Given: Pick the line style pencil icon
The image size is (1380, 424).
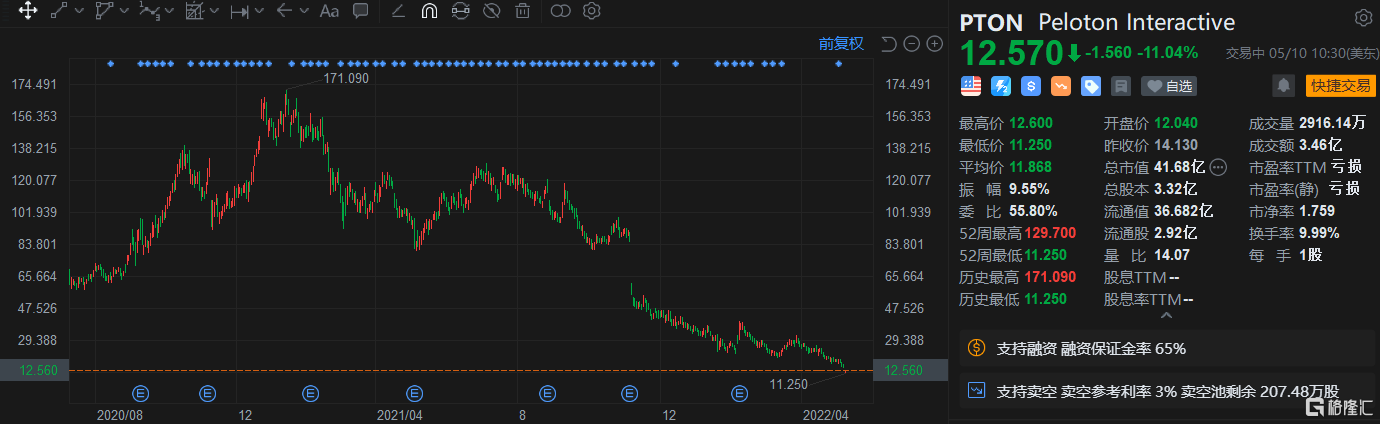Looking at the screenshot, I should pos(398,12).
